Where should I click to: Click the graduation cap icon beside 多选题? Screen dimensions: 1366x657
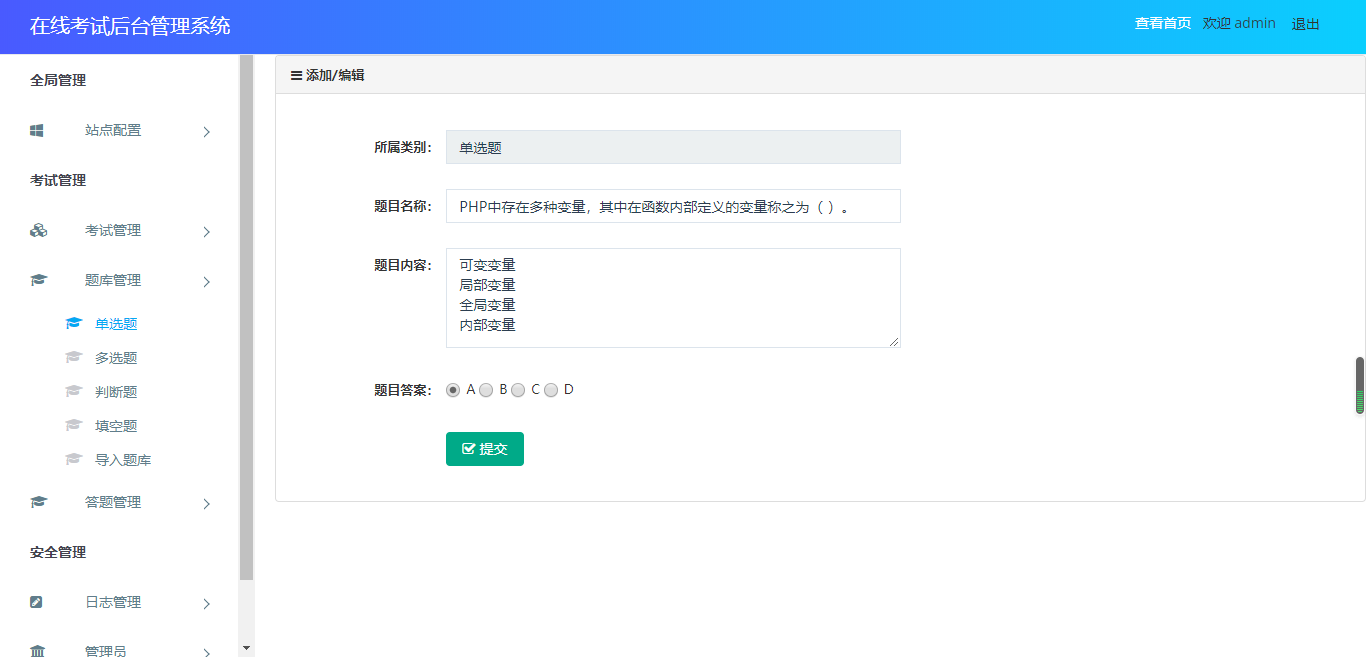73,357
